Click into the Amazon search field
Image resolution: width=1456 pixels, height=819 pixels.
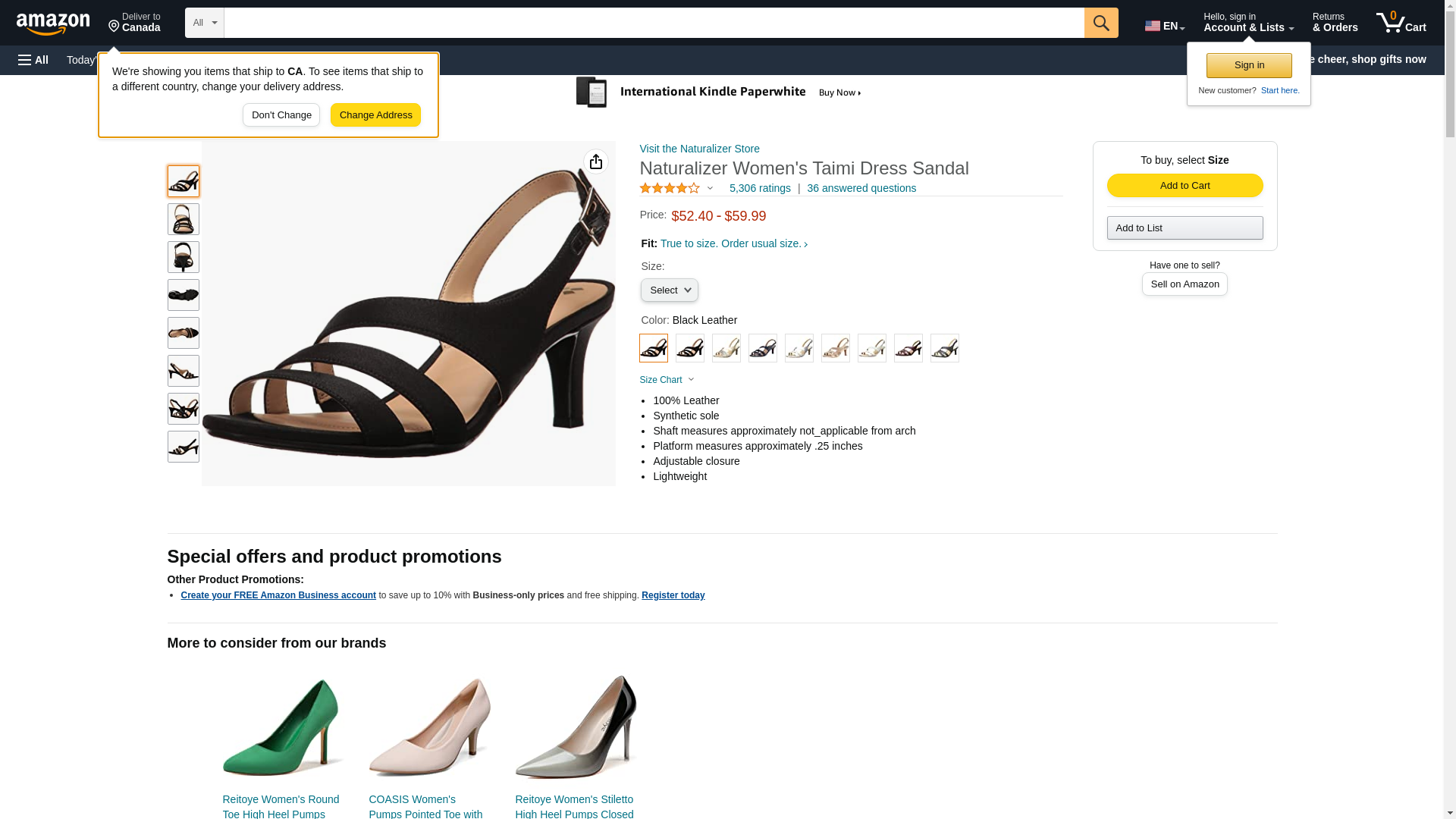(654, 23)
